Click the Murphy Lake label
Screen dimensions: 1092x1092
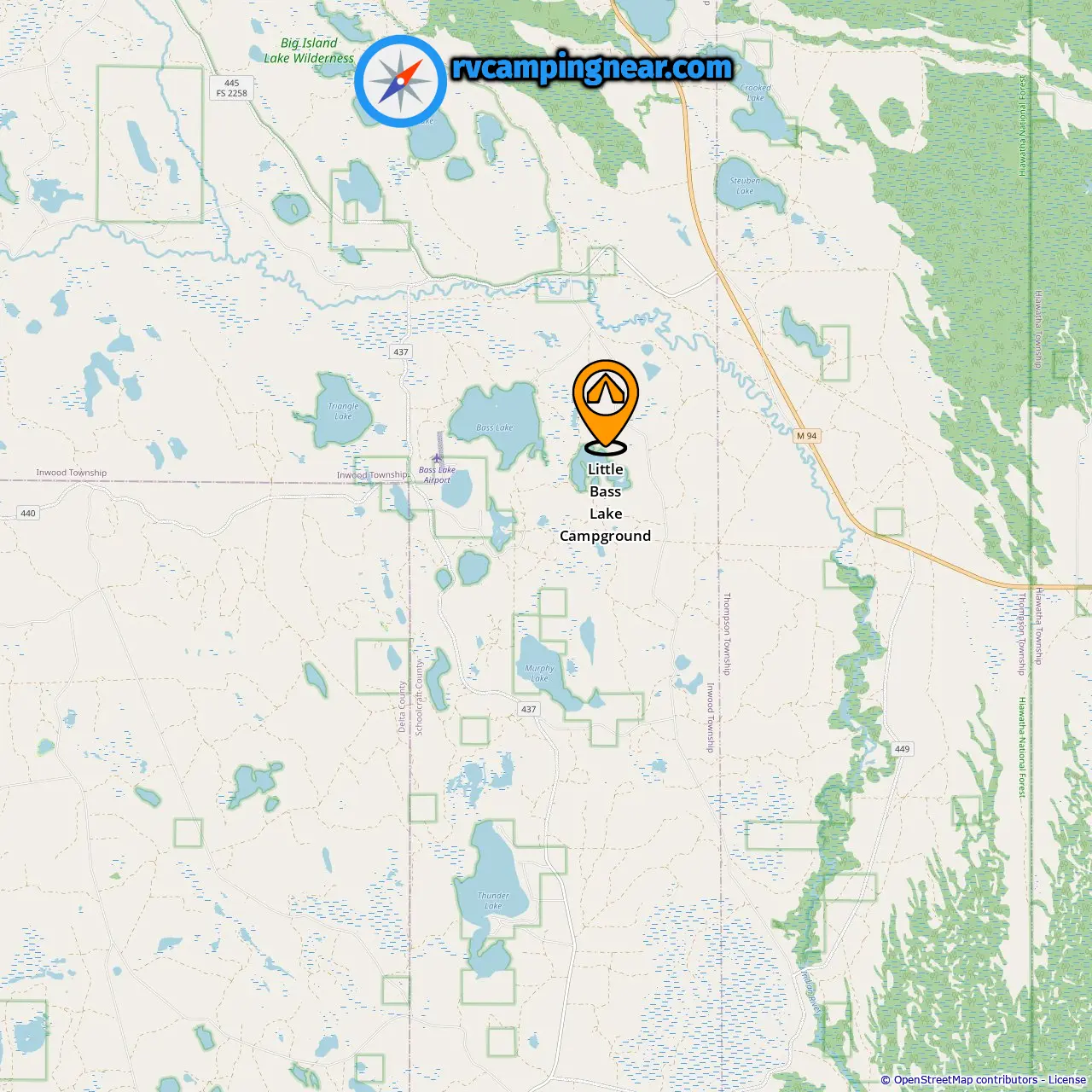pos(540,673)
